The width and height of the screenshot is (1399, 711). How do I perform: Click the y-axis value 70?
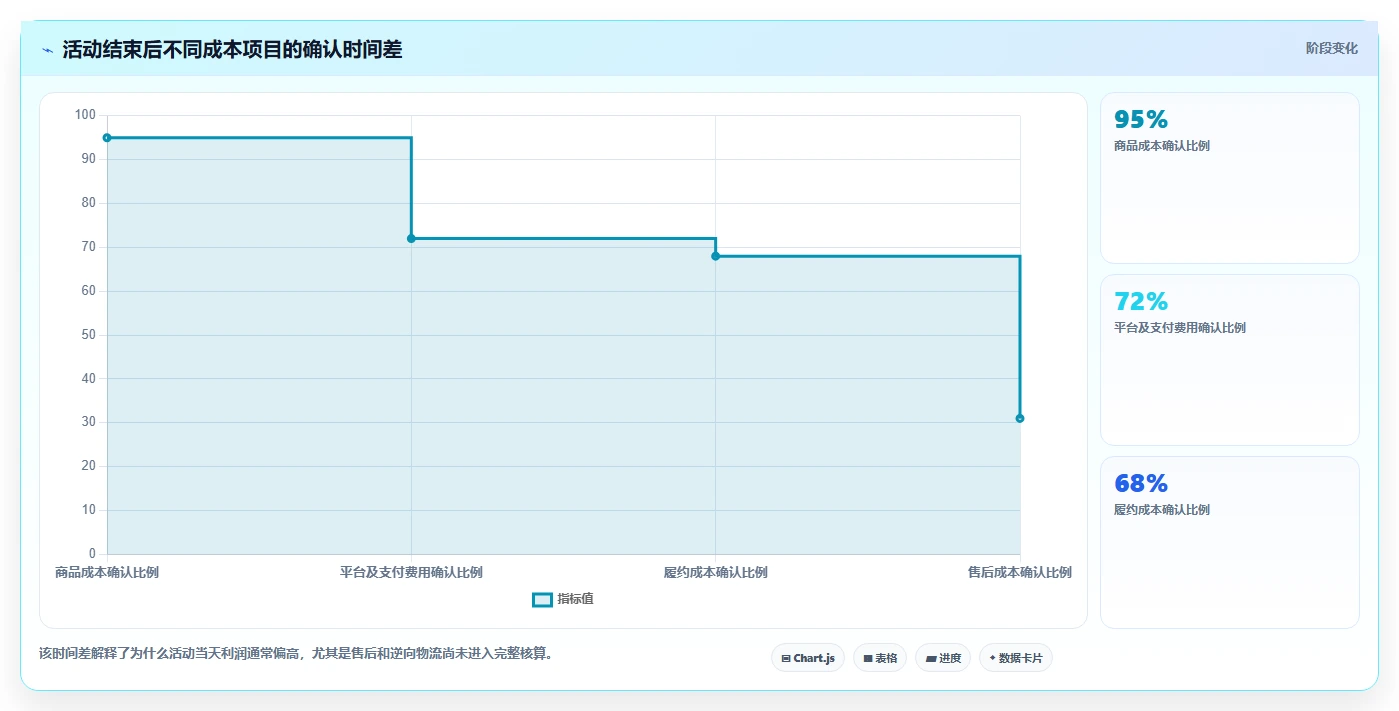pos(89,246)
